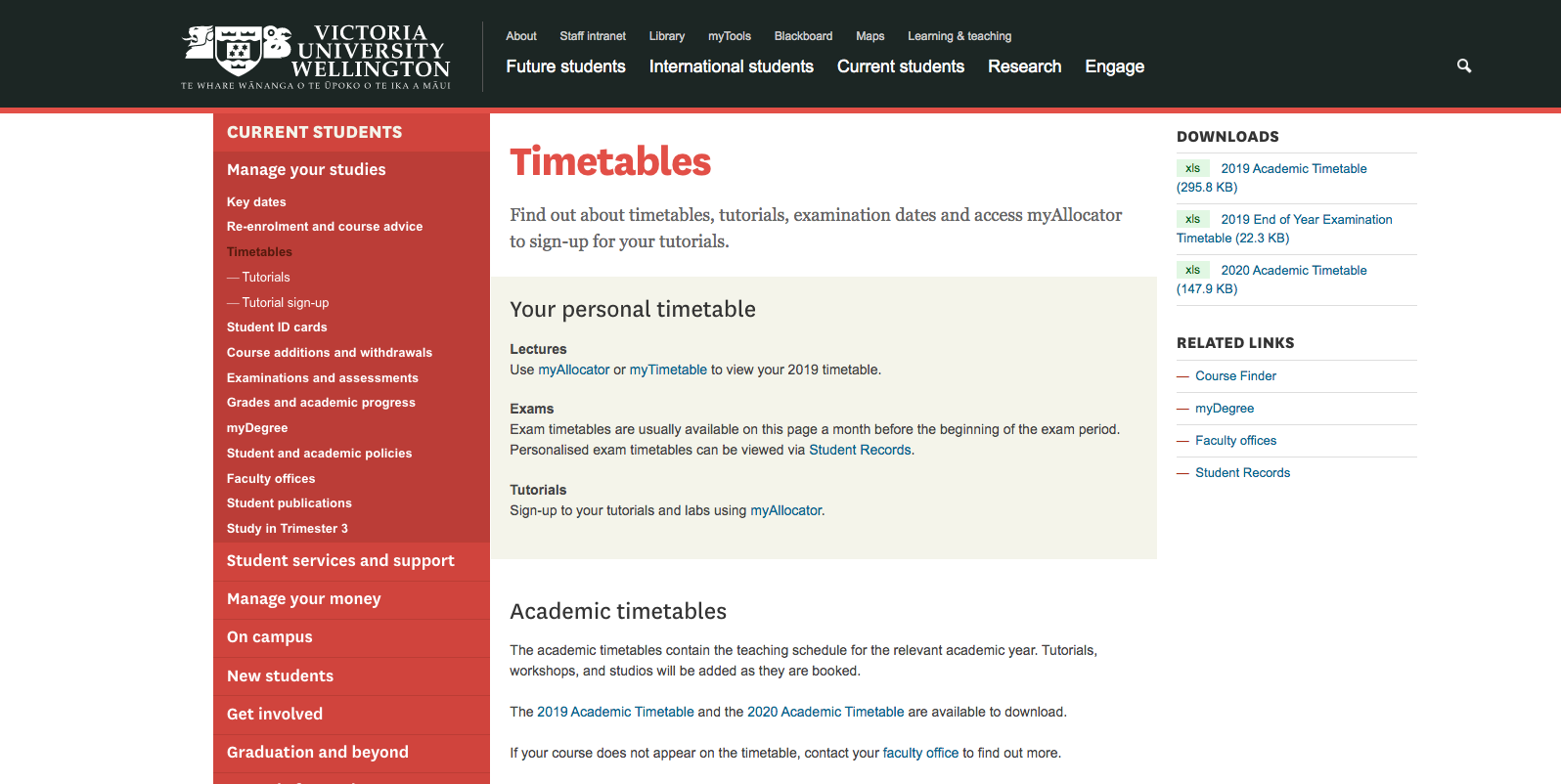
Task: Click xls badge for 2020 Academic Timetable
Action: pos(1193,270)
